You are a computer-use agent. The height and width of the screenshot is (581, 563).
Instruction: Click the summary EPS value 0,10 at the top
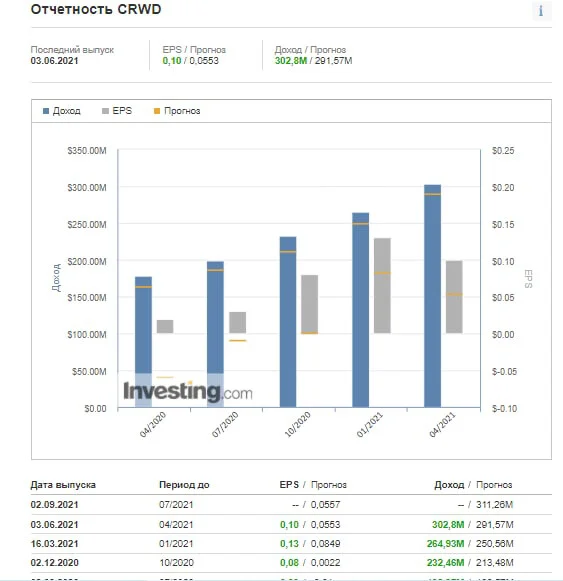click(x=172, y=61)
